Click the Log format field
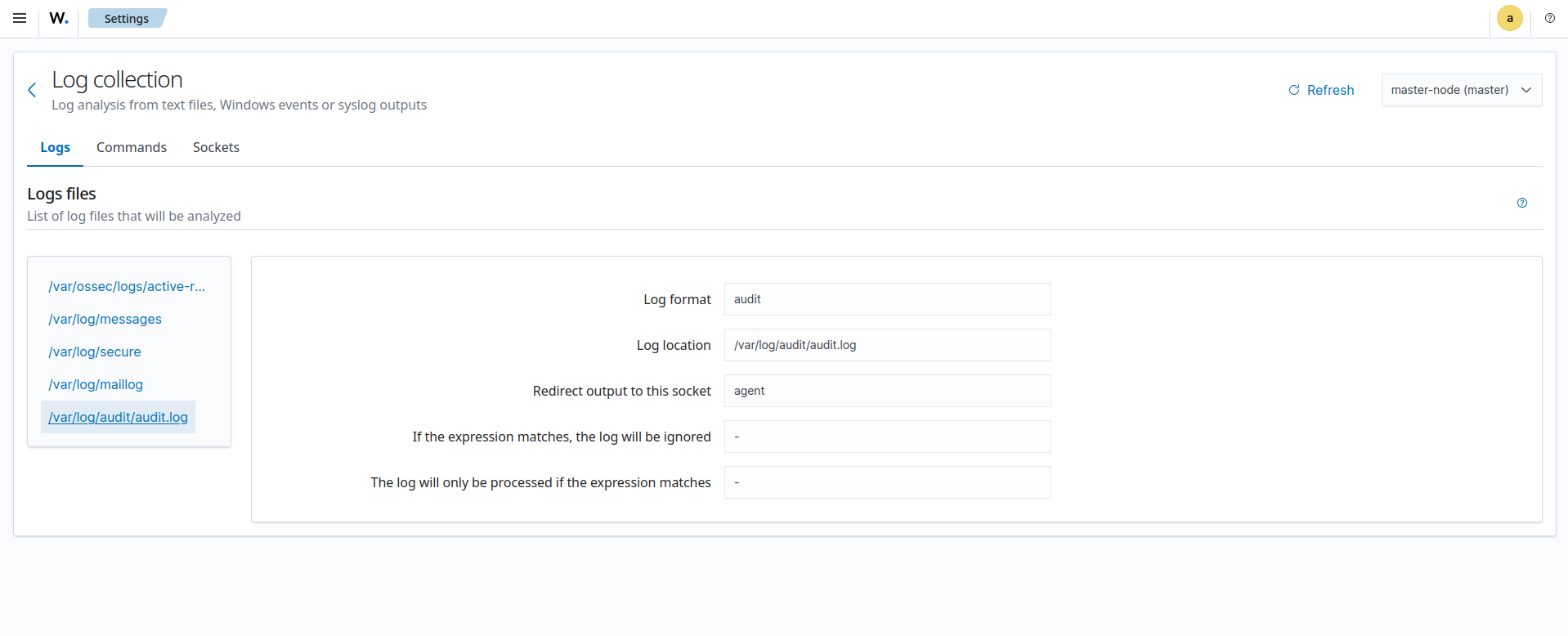Image resolution: width=1568 pixels, height=636 pixels. (887, 299)
